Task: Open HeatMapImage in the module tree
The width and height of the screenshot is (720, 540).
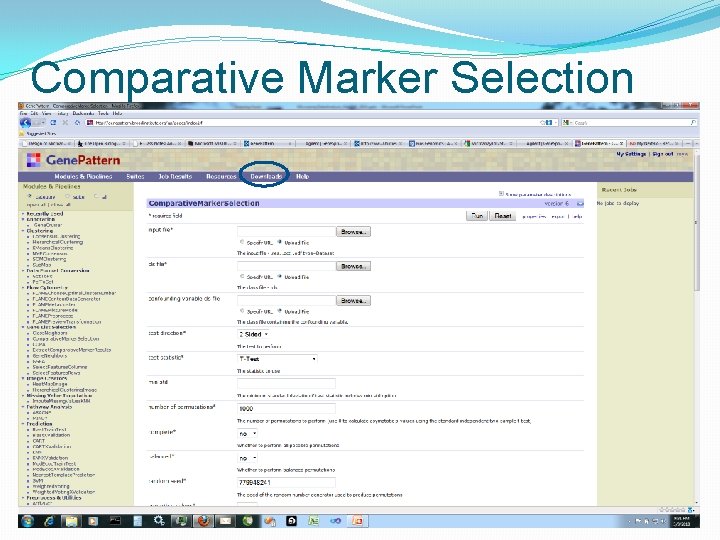Action: pyautogui.click(x=50, y=384)
